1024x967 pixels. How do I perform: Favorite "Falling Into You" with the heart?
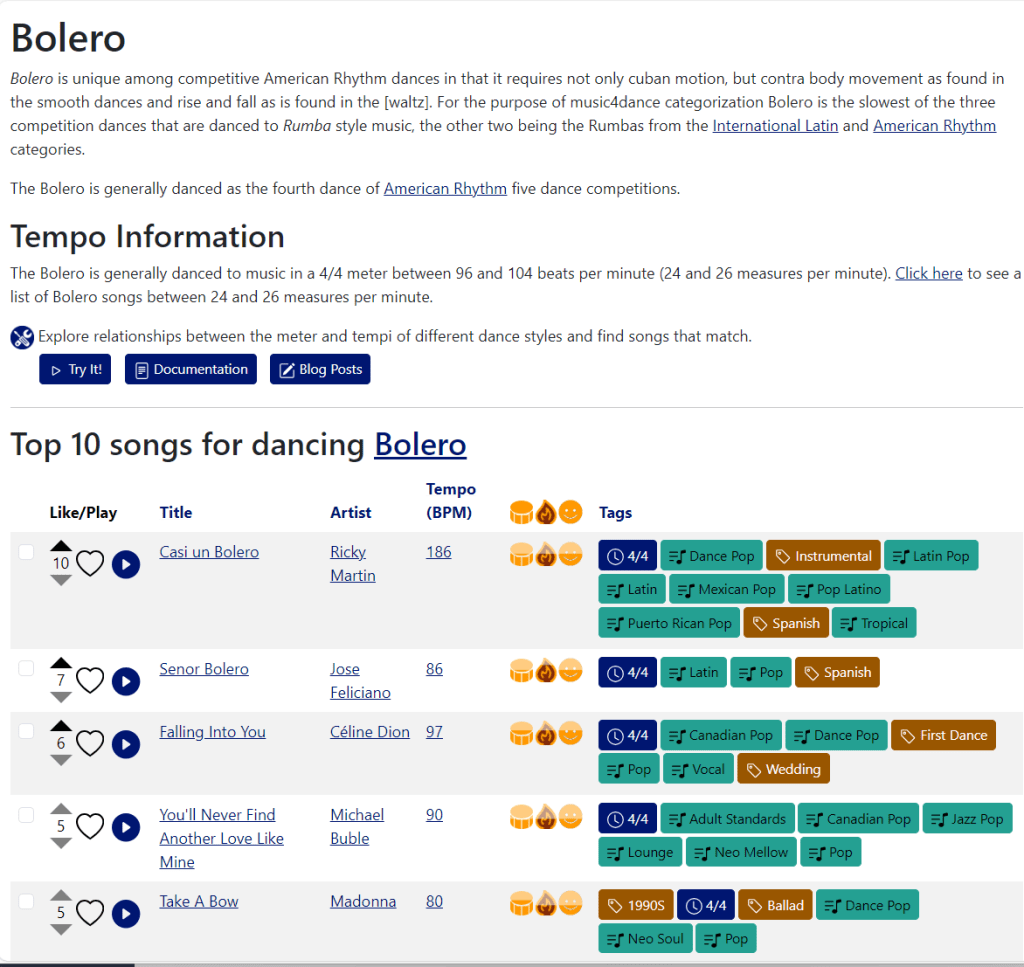tap(90, 744)
